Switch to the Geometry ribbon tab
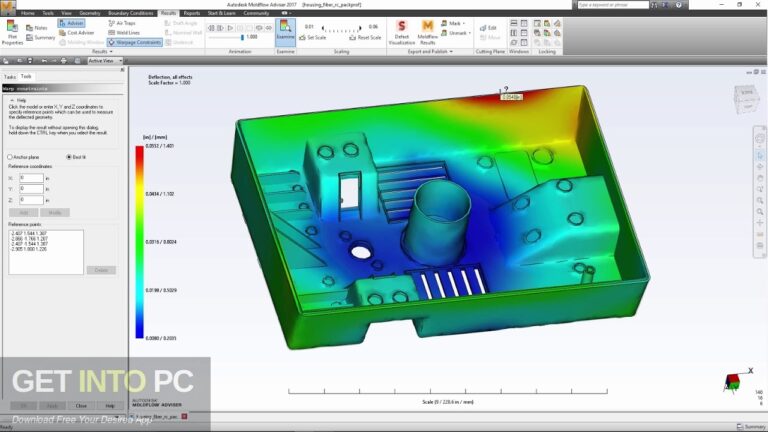 (x=90, y=13)
